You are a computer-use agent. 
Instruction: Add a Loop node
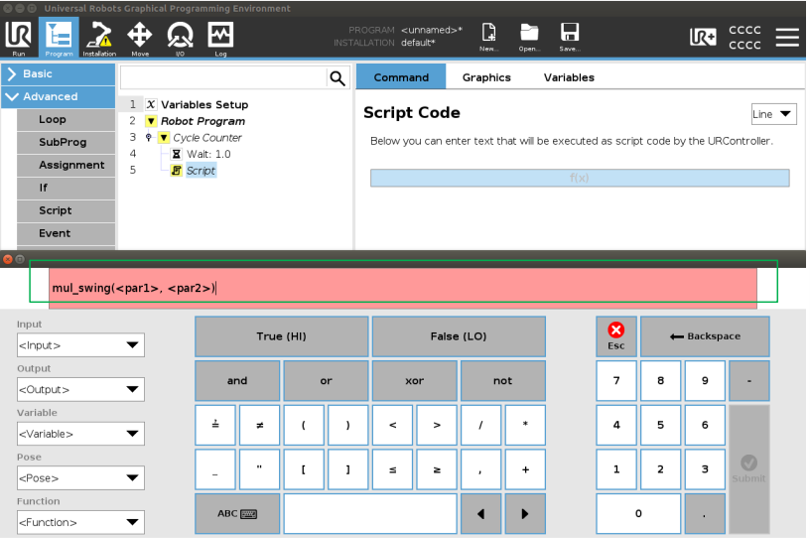coord(66,119)
